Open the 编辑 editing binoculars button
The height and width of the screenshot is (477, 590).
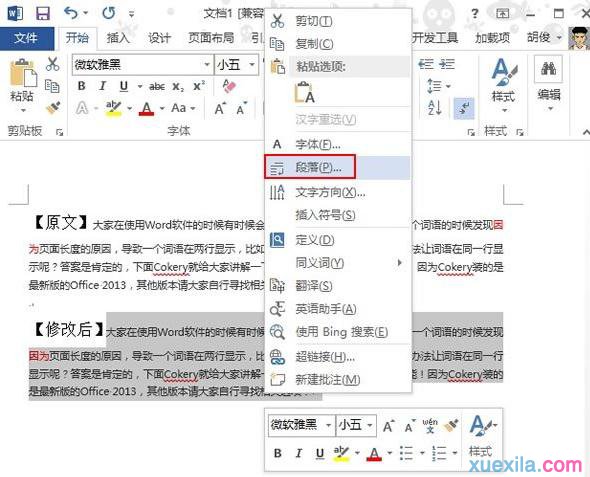549,84
